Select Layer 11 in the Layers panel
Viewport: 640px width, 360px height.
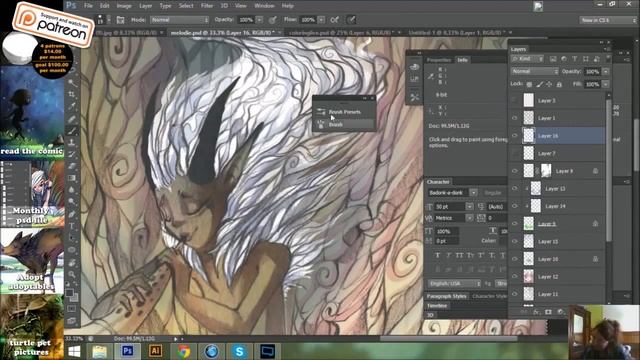tap(557, 294)
